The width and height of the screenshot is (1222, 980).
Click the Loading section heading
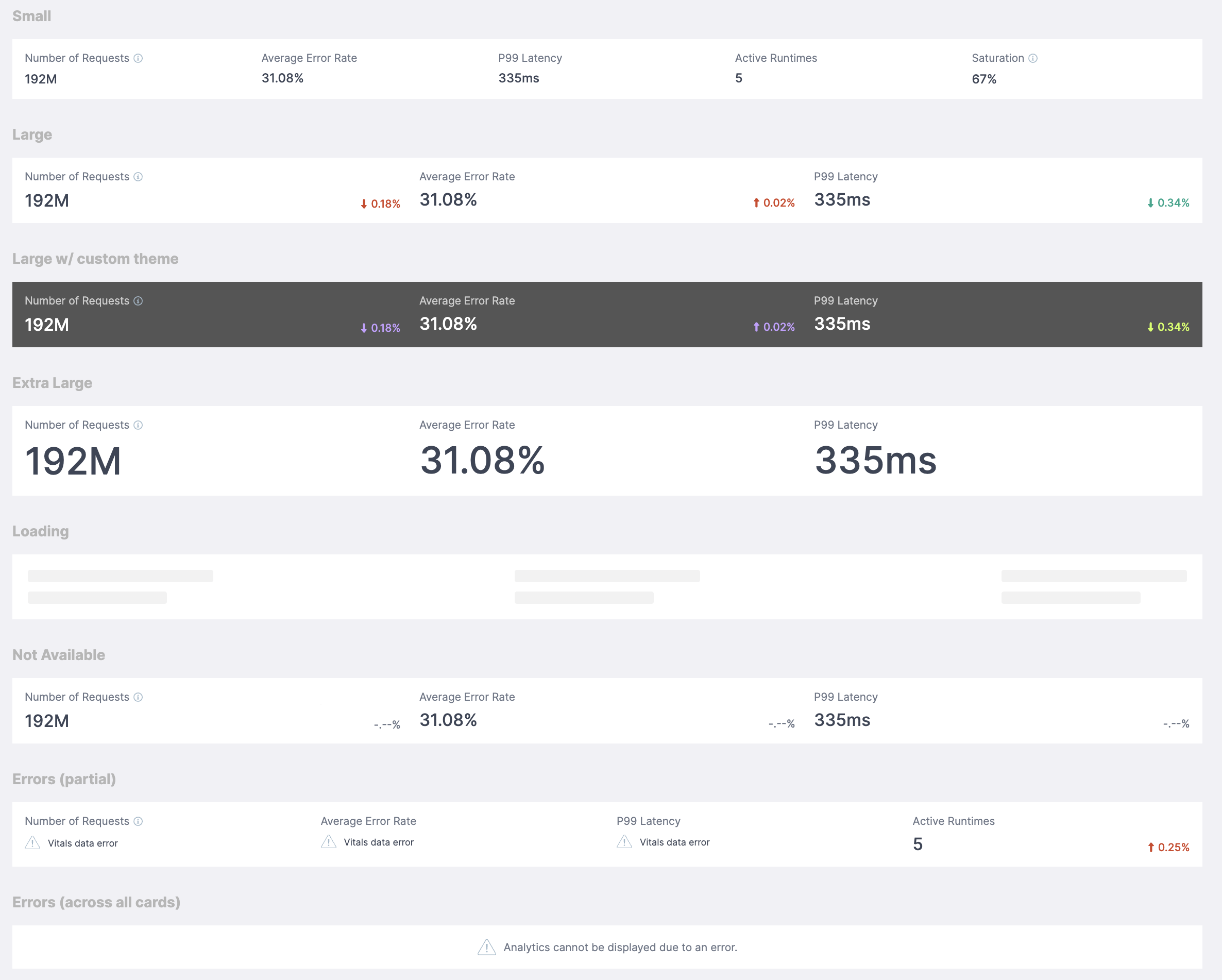pos(41,532)
